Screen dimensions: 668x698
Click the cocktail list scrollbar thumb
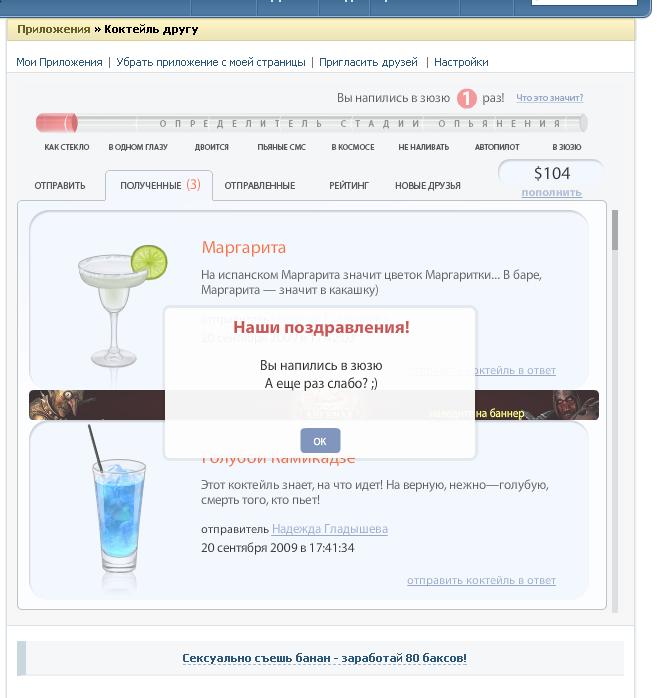pyautogui.click(x=615, y=230)
